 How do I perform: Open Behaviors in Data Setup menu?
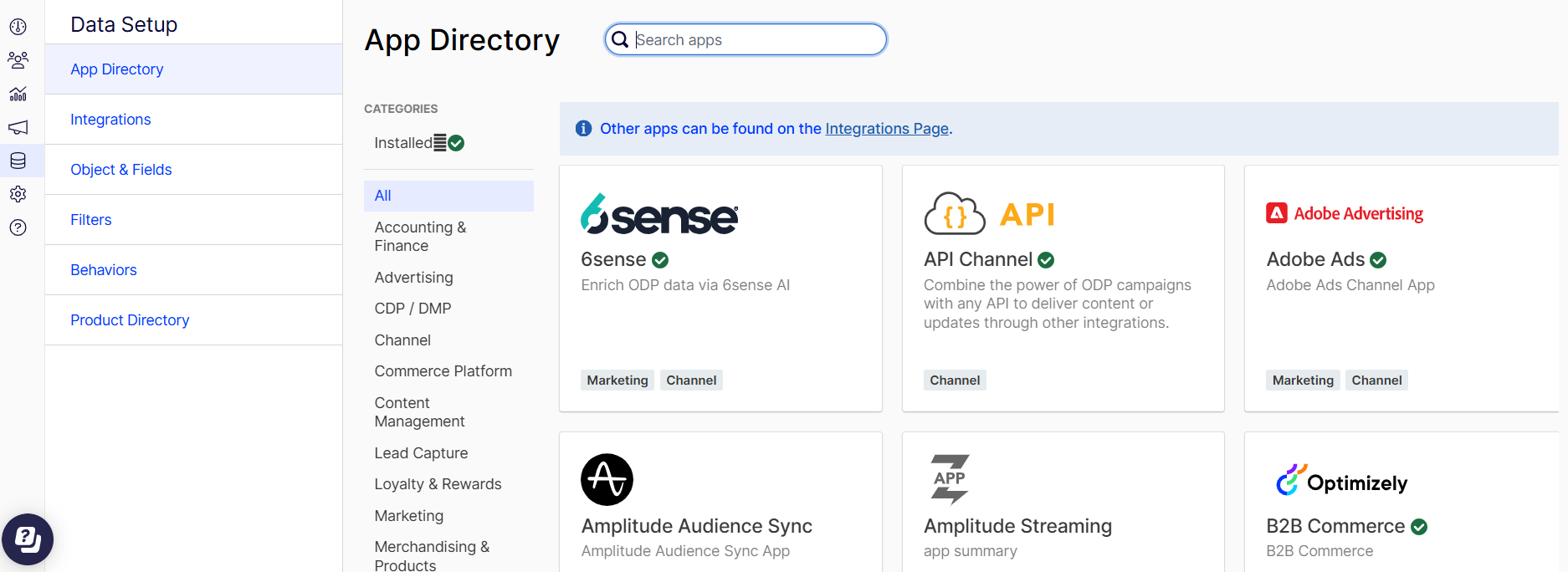tap(193, 270)
